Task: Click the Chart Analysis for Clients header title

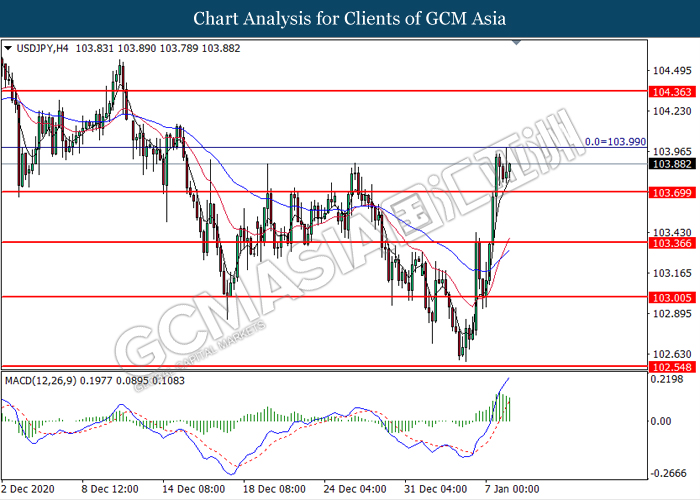Action: (x=350, y=19)
